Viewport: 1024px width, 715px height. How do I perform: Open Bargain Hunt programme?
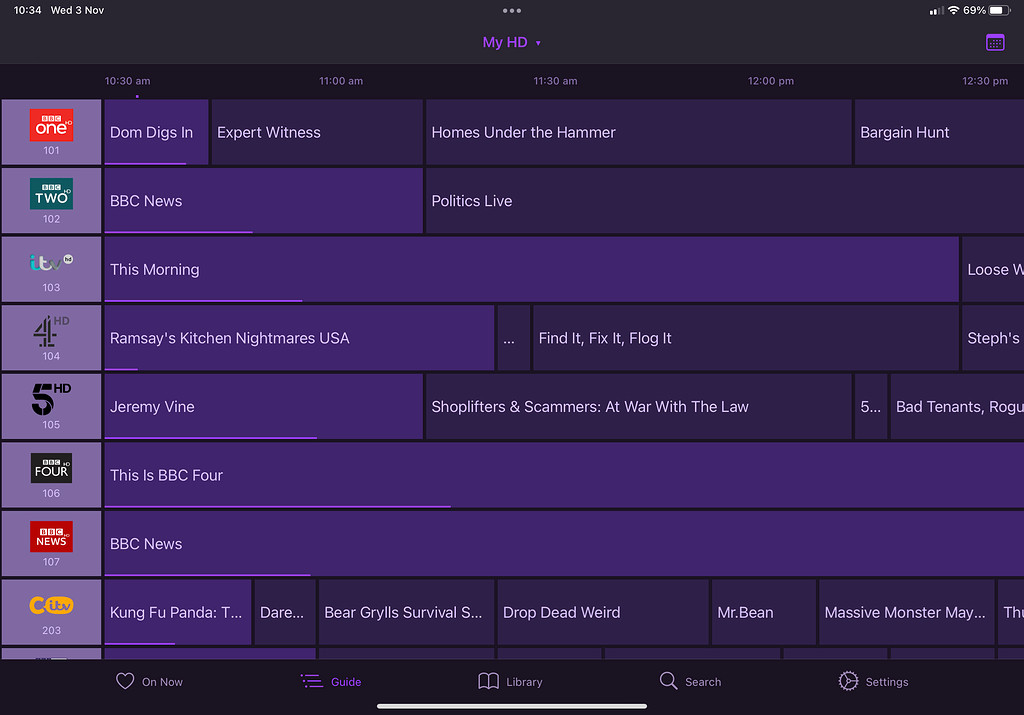(x=939, y=132)
